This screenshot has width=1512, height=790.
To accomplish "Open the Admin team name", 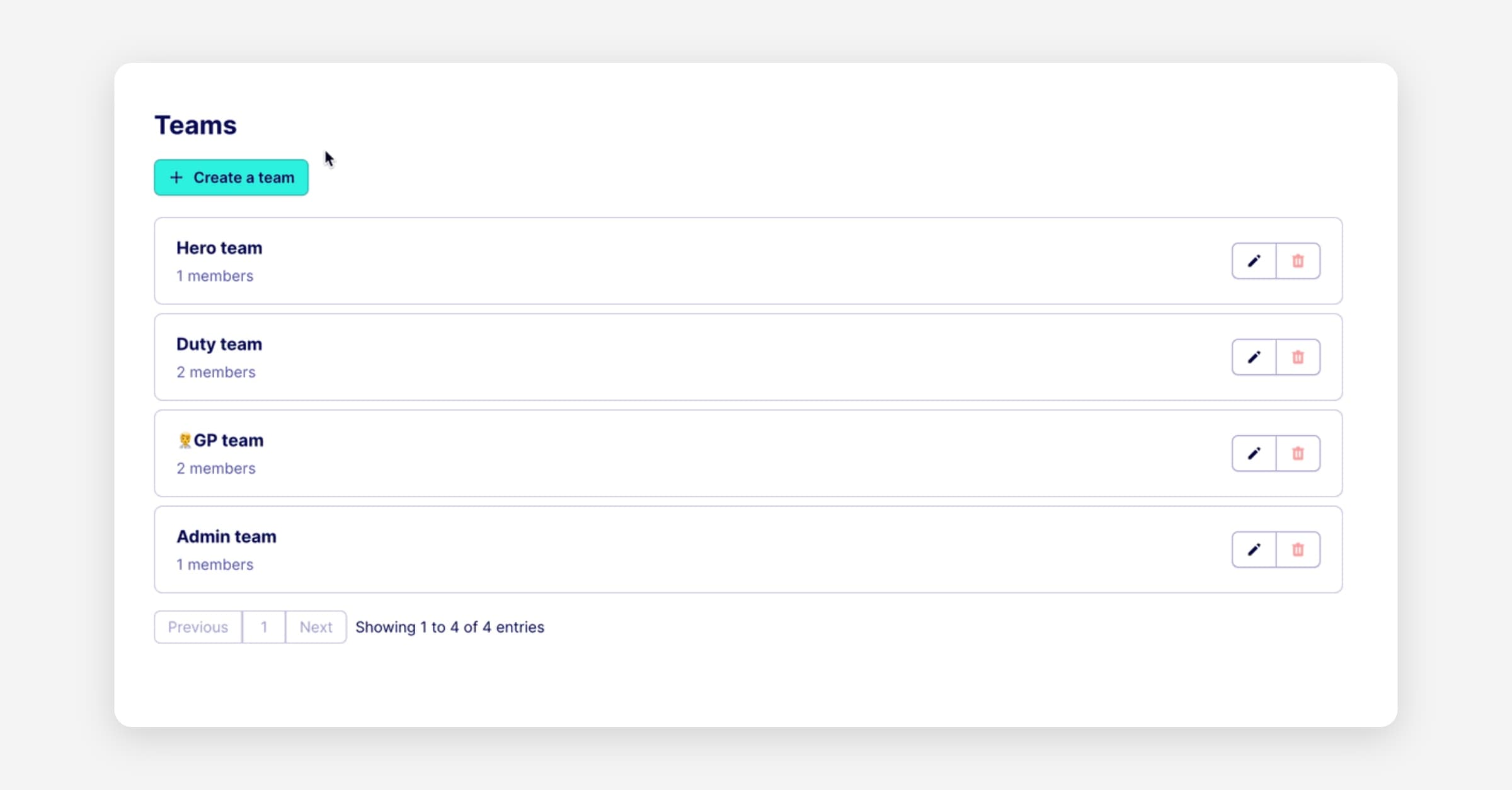I will coord(226,537).
